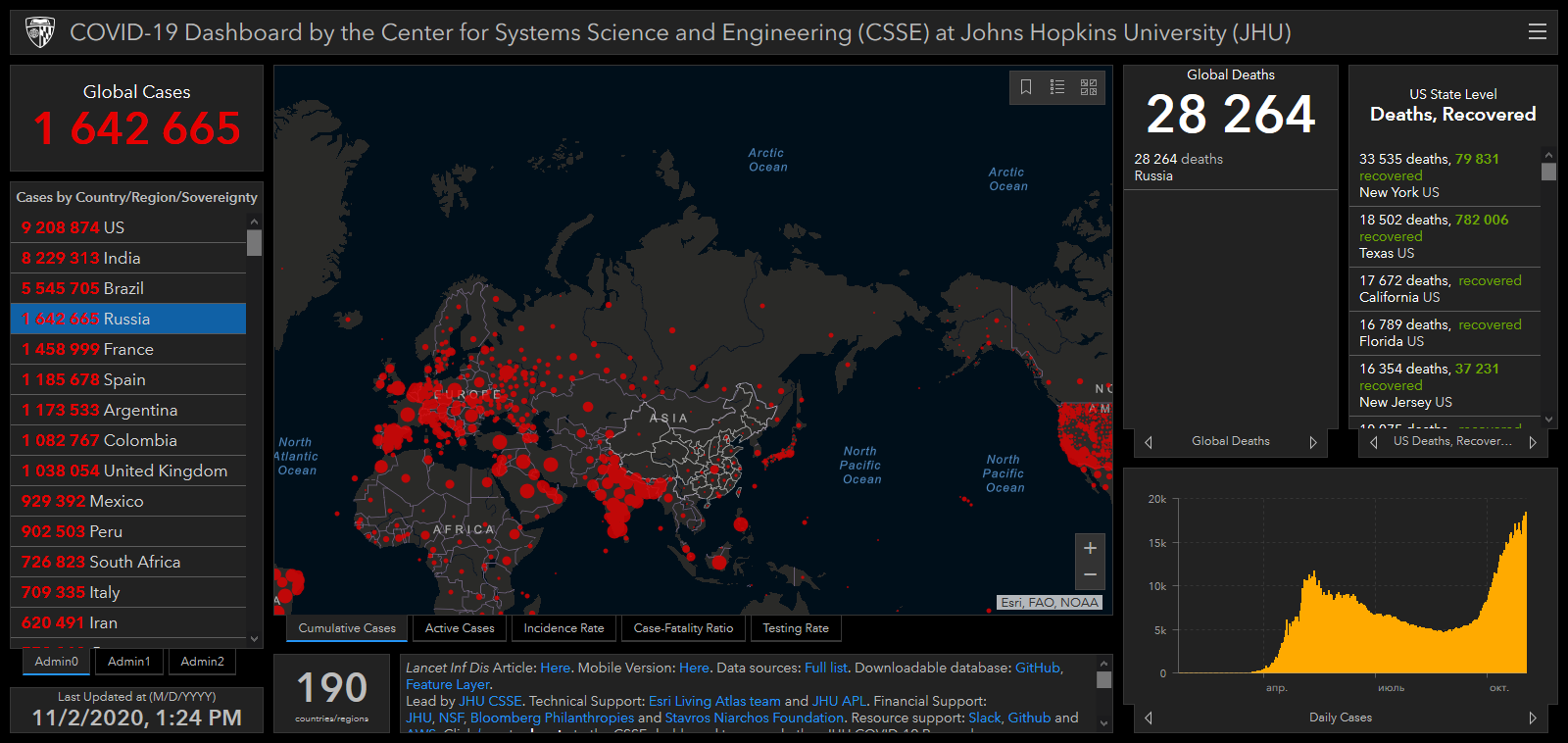The width and height of the screenshot is (1568, 743).
Task: Select United Kingdom in the country list
Action: click(128, 471)
